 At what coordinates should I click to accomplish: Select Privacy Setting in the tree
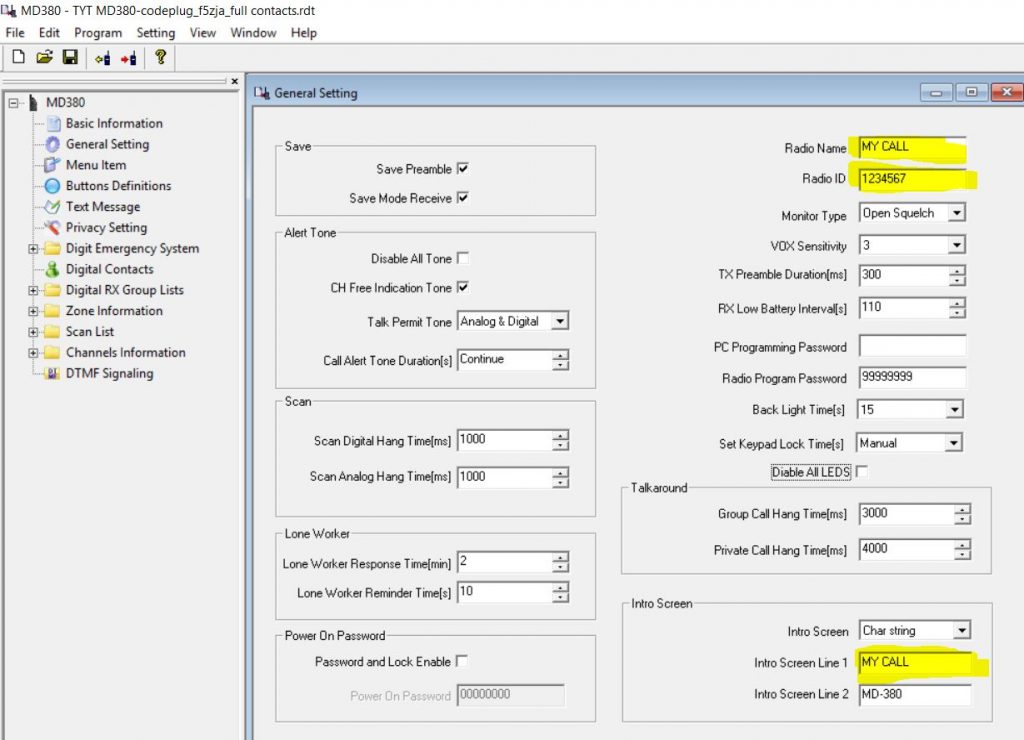tap(106, 228)
